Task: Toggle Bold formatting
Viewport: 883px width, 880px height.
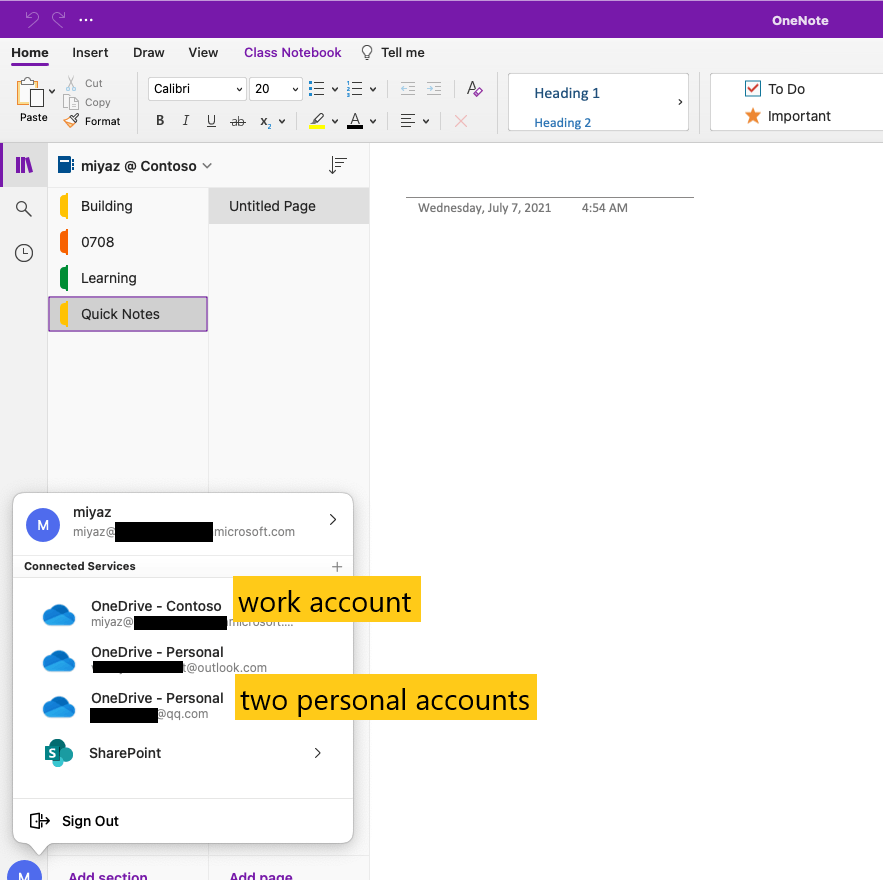Action: (x=160, y=120)
